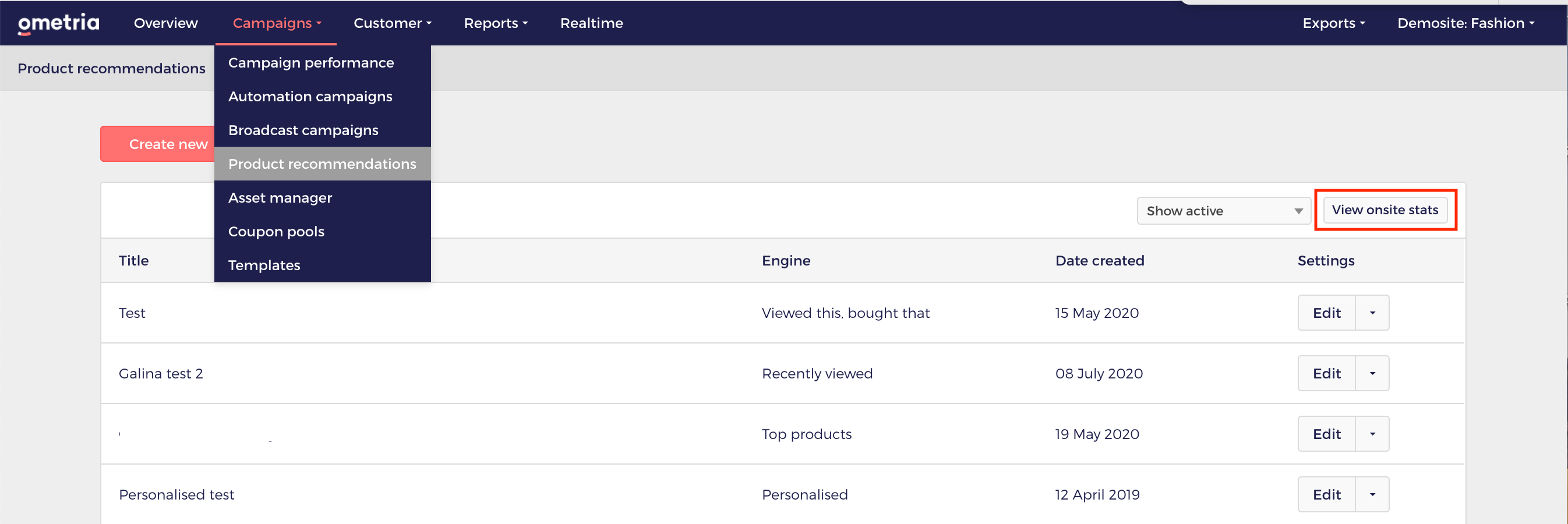Open Templates from the Campaigns menu
The image size is (1568, 524).
pos(323,265)
